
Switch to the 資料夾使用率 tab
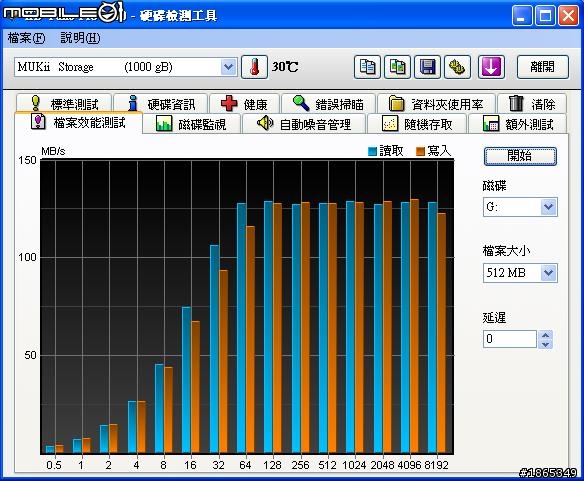(436, 104)
